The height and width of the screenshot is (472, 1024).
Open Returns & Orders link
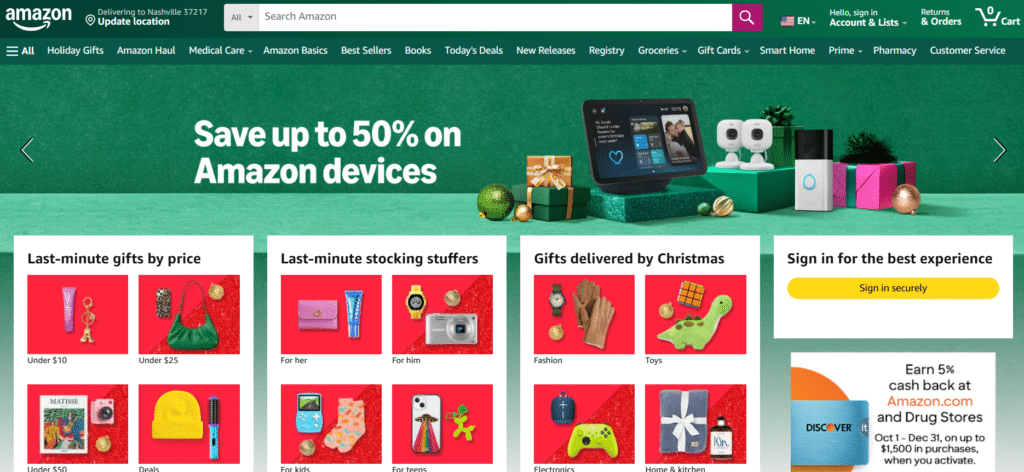point(940,17)
